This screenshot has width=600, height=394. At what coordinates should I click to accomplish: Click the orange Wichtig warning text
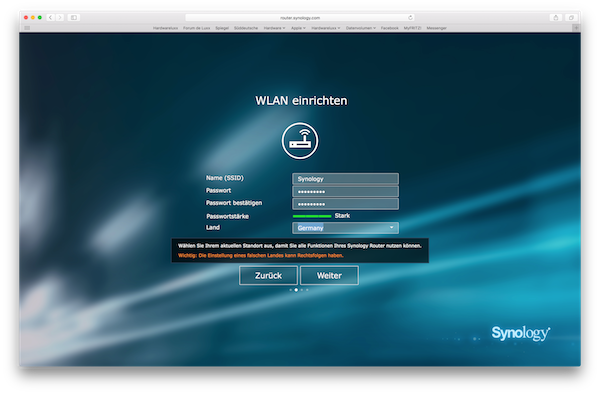pyautogui.click(x=261, y=256)
